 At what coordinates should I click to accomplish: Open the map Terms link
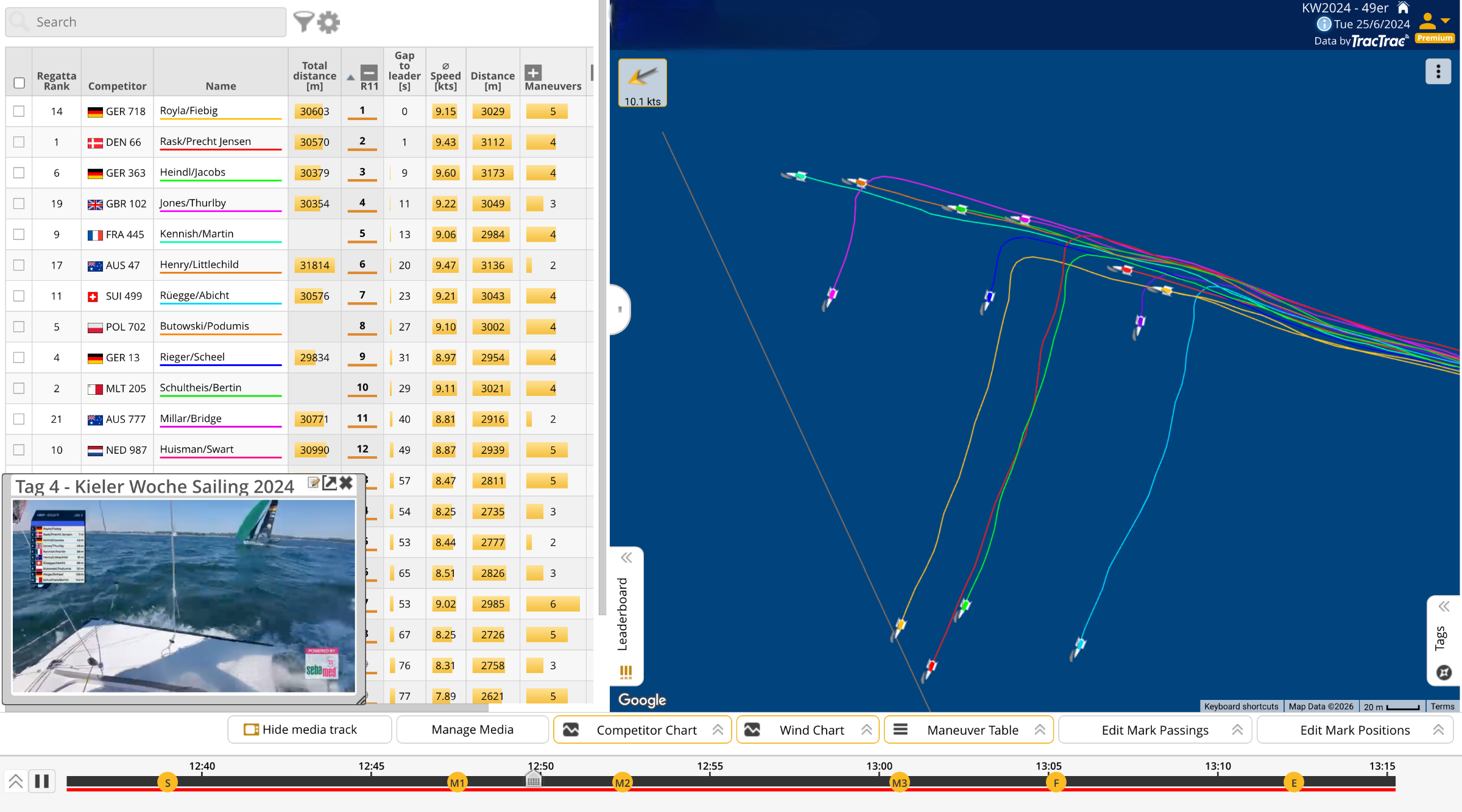coord(1442,707)
